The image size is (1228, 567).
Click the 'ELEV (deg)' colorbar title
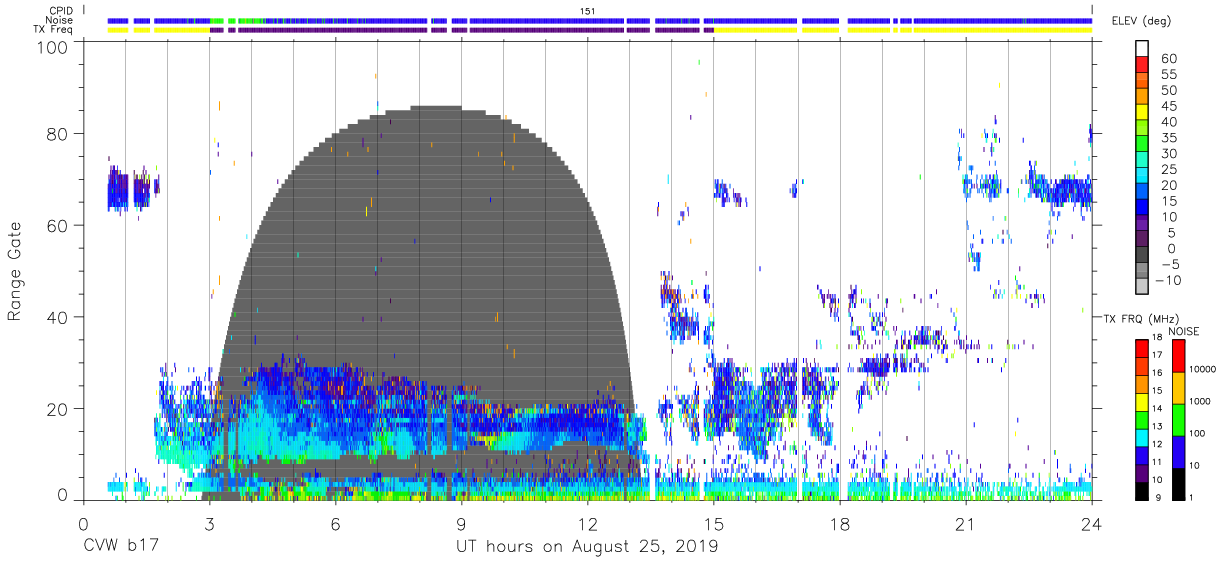click(x=1140, y=20)
